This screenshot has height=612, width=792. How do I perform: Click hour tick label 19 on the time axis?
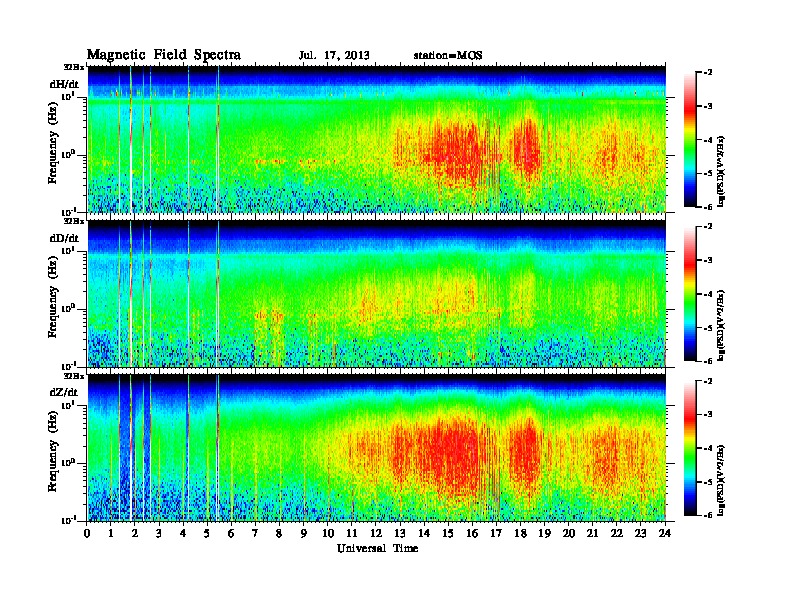point(544,534)
